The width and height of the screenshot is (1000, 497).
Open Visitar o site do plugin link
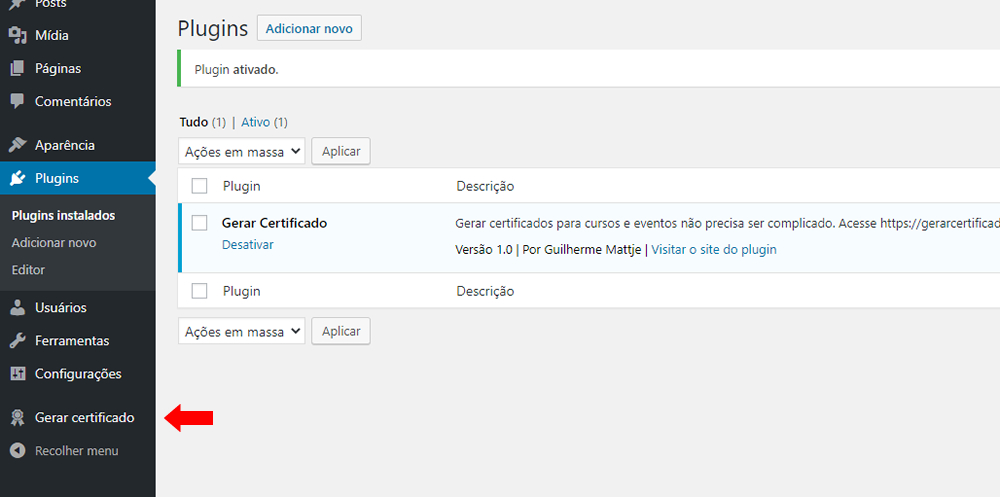(x=714, y=249)
